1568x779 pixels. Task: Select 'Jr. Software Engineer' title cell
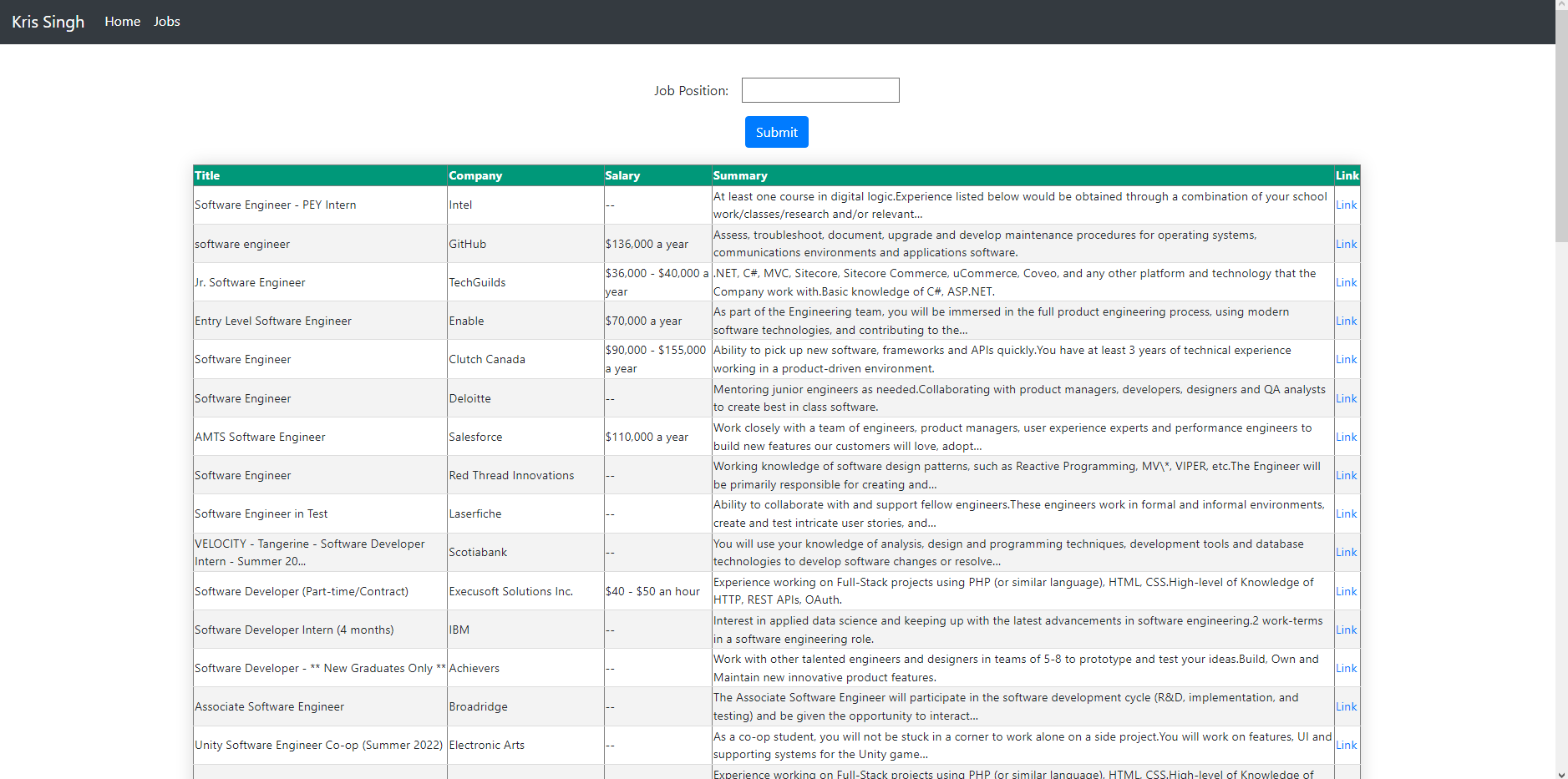point(320,282)
